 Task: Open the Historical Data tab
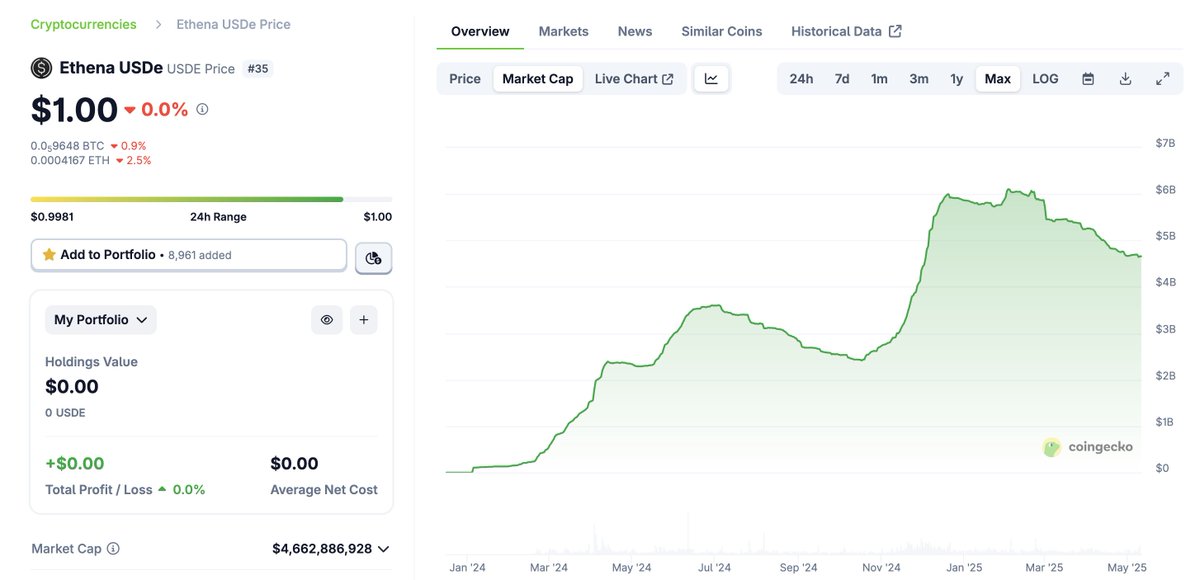point(846,31)
